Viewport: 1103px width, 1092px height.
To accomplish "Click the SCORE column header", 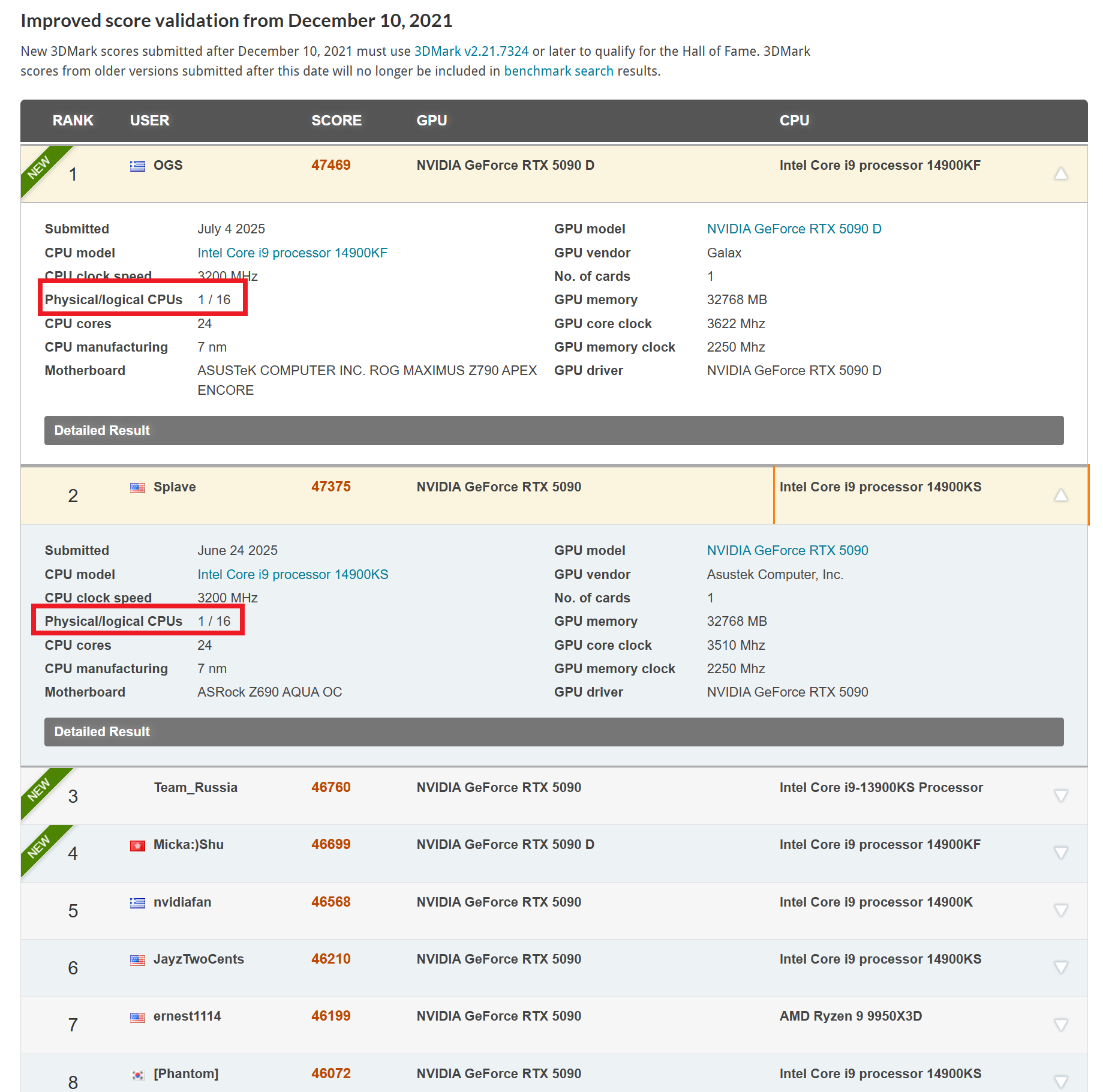I will [x=336, y=121].
